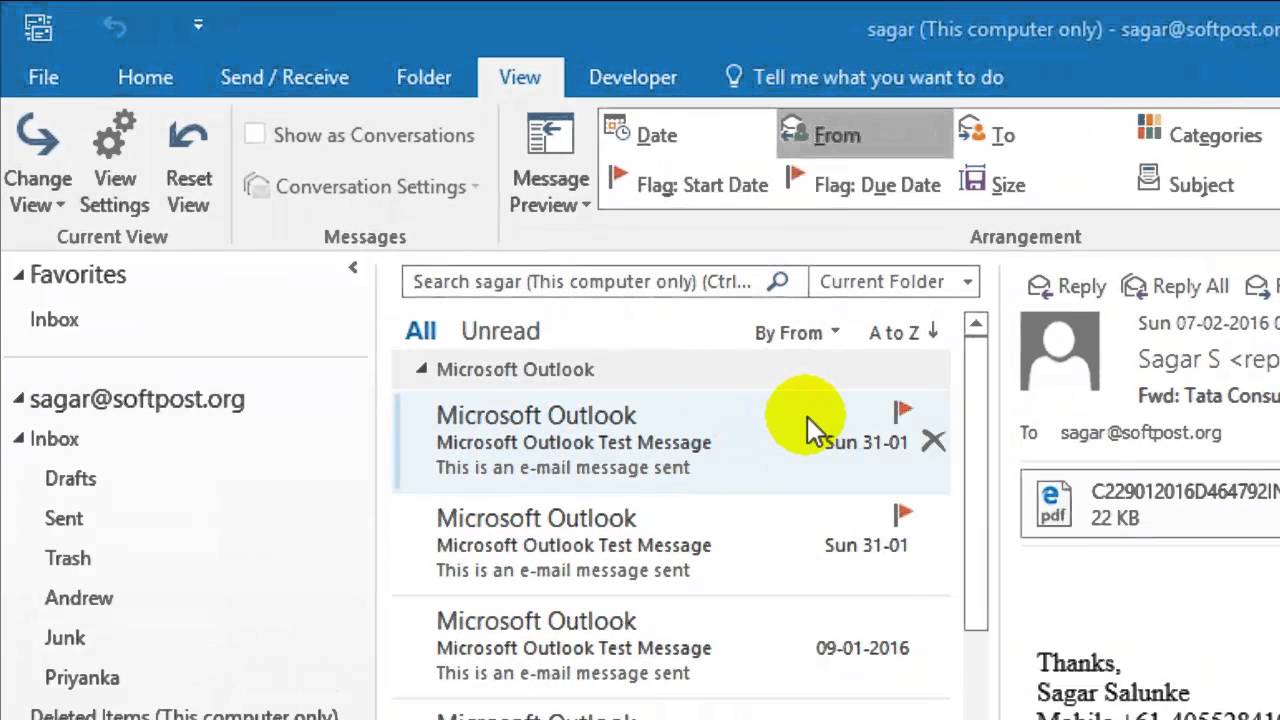Viewport: 1280px width, 720px height.
Task: Click the Send/Receive All Folders quick access icon
Action: coord(38,27)
